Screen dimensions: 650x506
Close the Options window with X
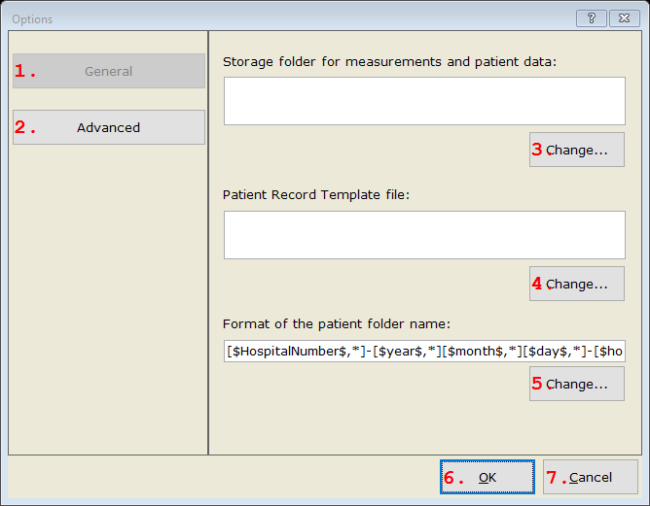[x=623, y=18]
